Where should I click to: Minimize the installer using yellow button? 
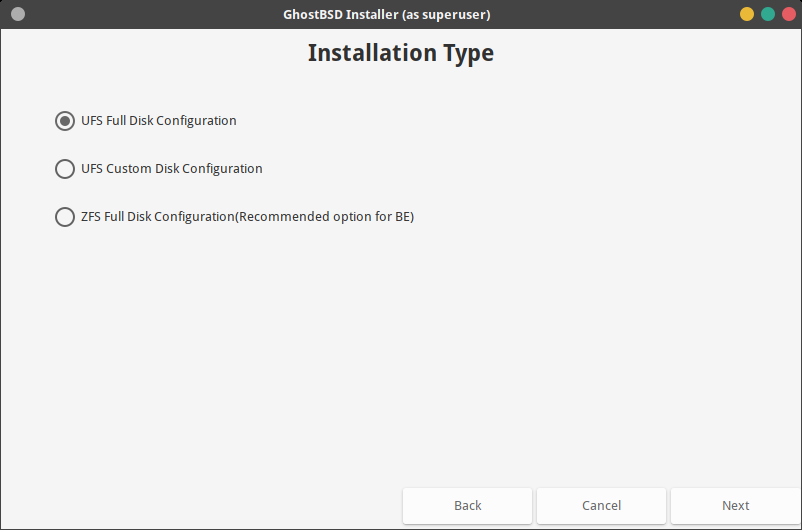point(747,14)
